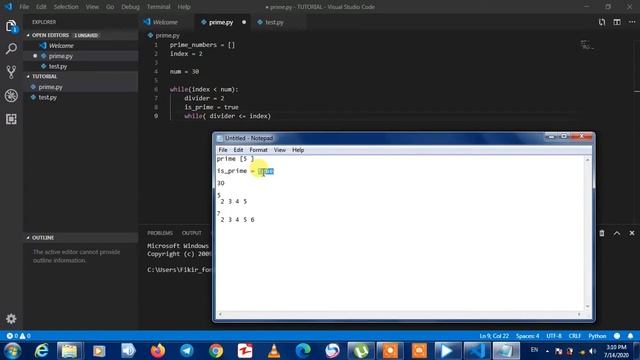Launch Google Chrome from the taskbar

pyautogui.click(x=216, y=351)
